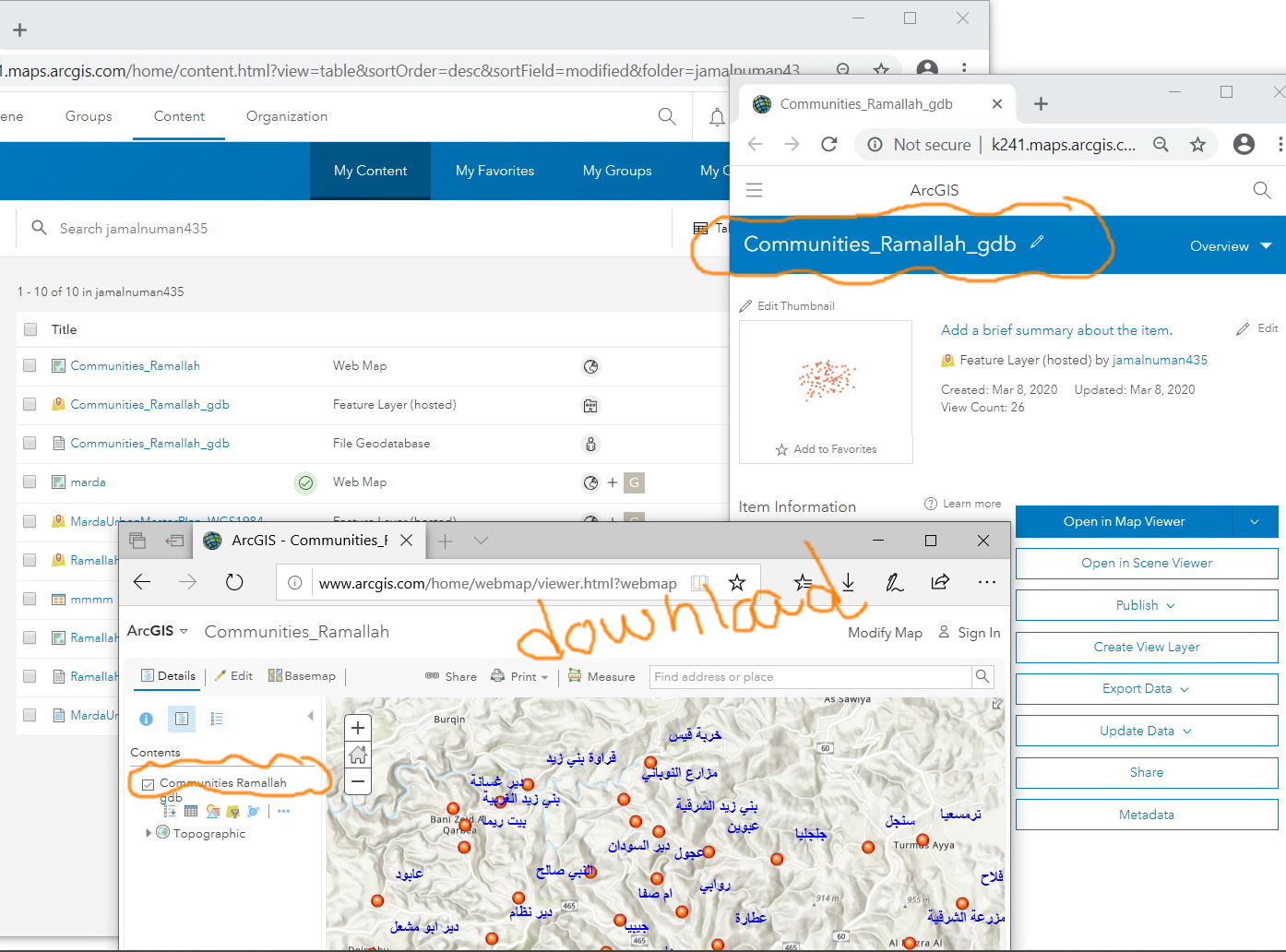The width and height of the screenshot is (1286, 952).
Task: Open the hamburger menu on the ArcGIS item page
Action: (755, 190)
